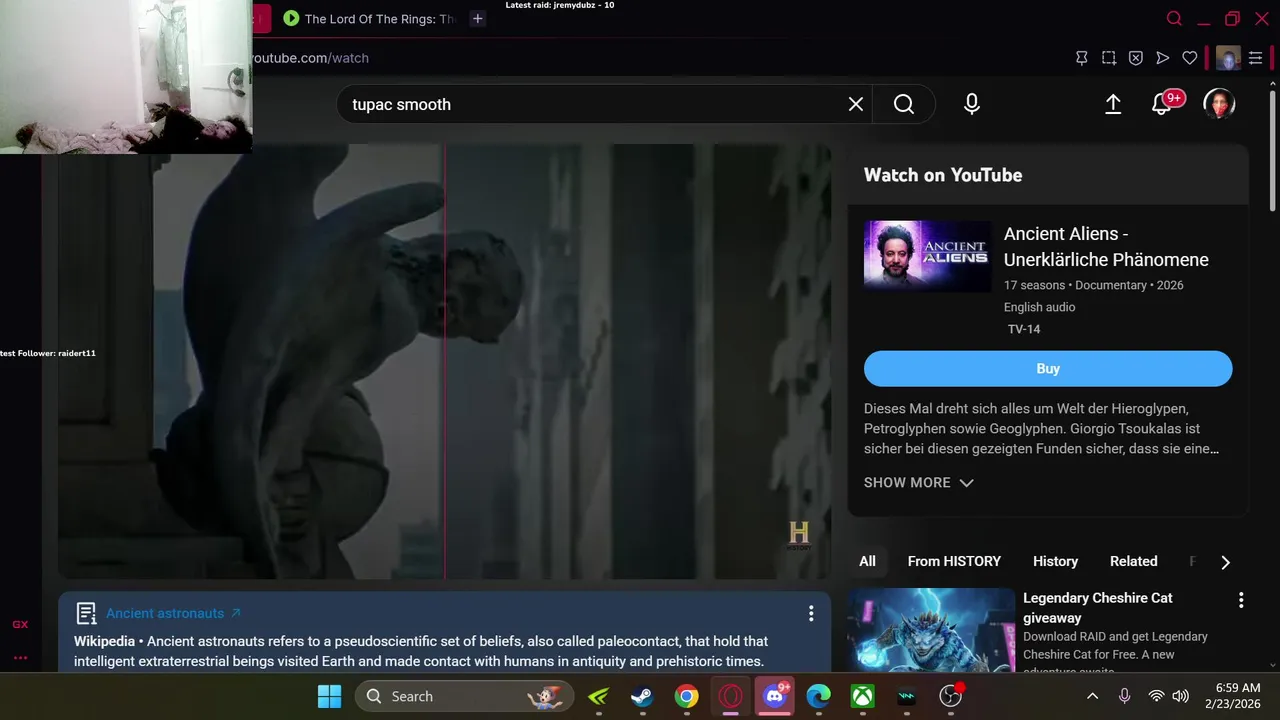The image size is (1280, 720).
Task: Open Xbox app from the taskbar
Action: pos(862,696)
